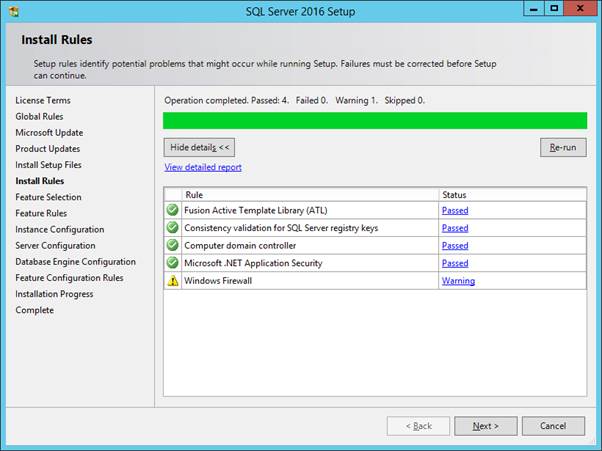Click the Next button

pyautogui.click(x=486, y=426)
